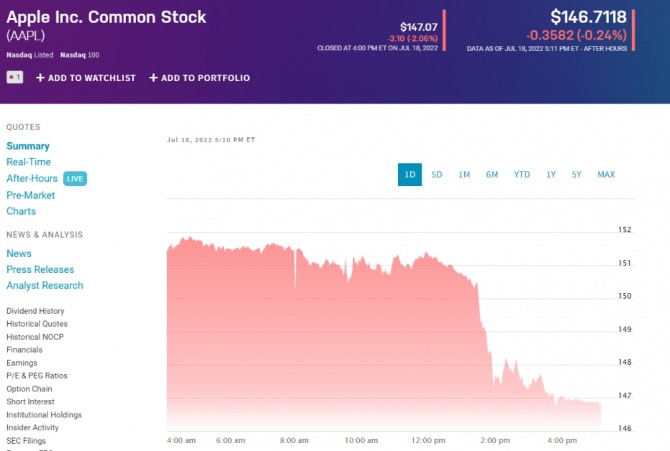This screenshot has height=451, width=670.
Task: Go to the Charts section
Action: (x=21, y=211)
